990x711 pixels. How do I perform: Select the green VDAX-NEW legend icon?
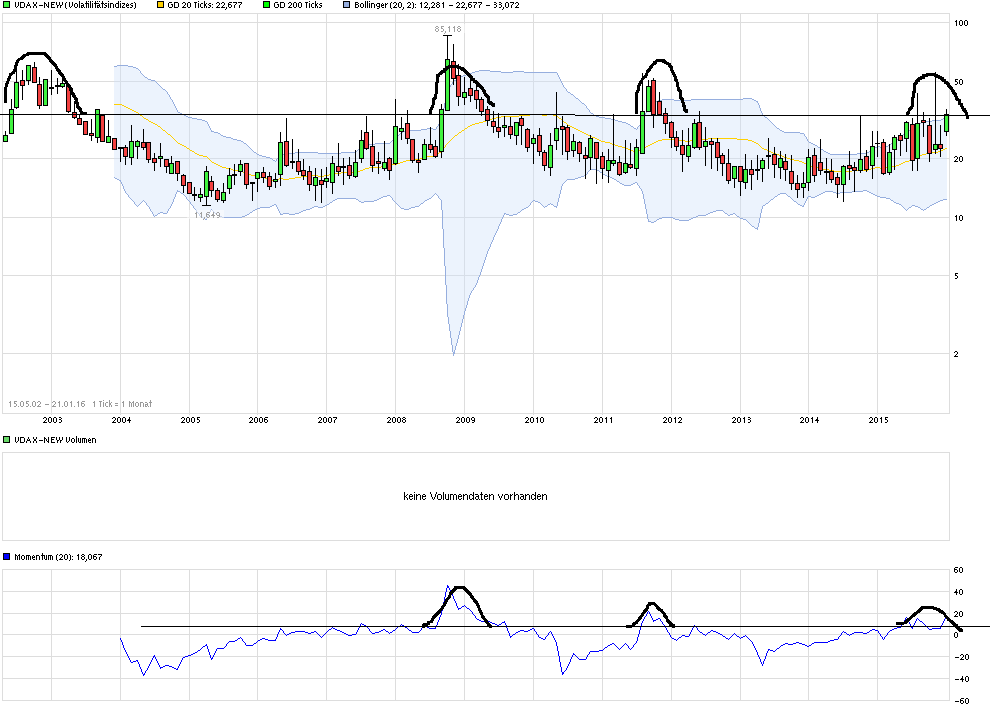click(x=8, y=7)
